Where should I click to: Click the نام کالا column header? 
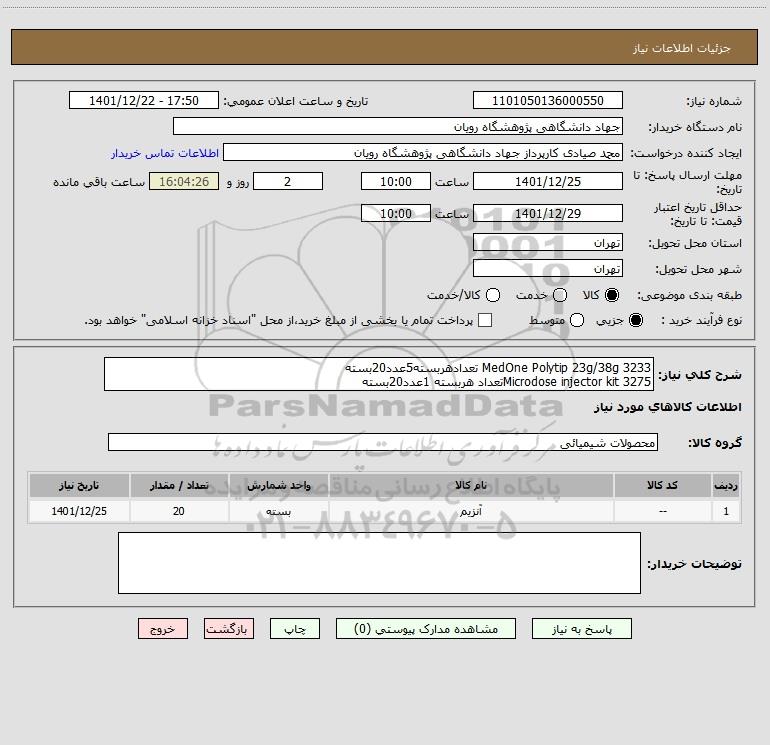tap(470, 485)
